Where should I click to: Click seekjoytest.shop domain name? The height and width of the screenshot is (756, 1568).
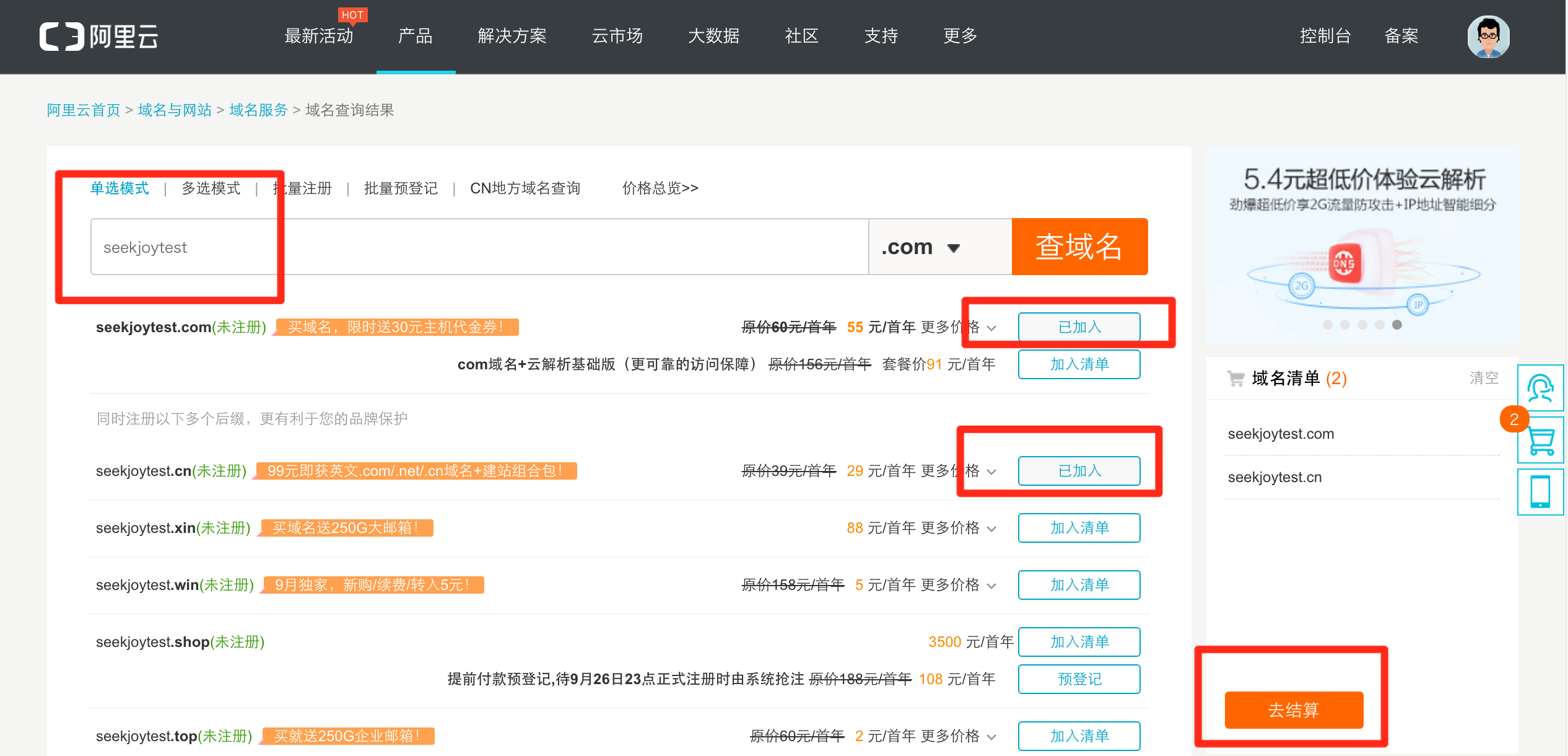152,642
